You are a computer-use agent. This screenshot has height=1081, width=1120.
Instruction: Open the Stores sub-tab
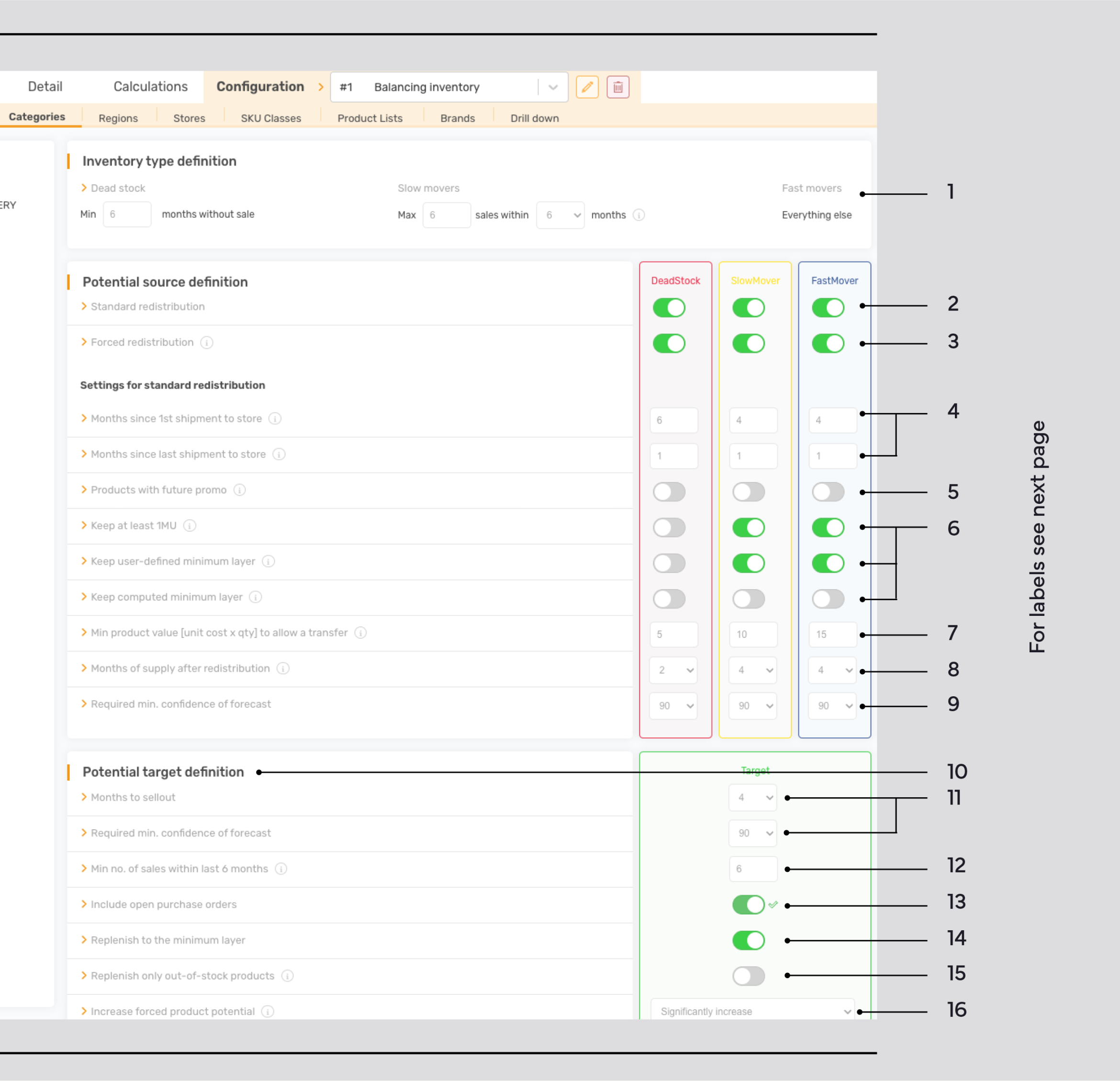pyautogui.click(x=189, y=118)
